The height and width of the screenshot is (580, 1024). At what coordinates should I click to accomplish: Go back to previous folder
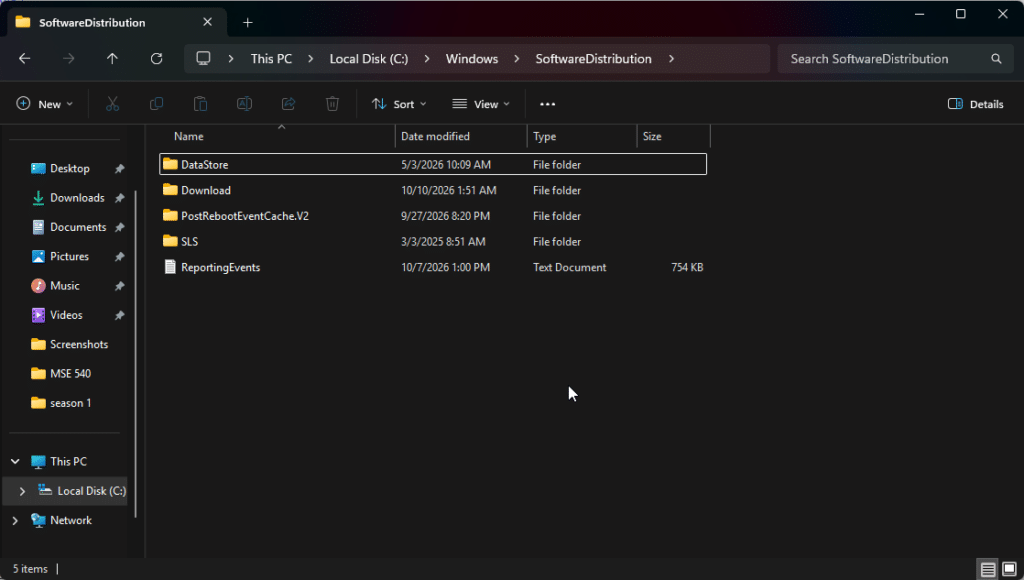coord(25,59)
